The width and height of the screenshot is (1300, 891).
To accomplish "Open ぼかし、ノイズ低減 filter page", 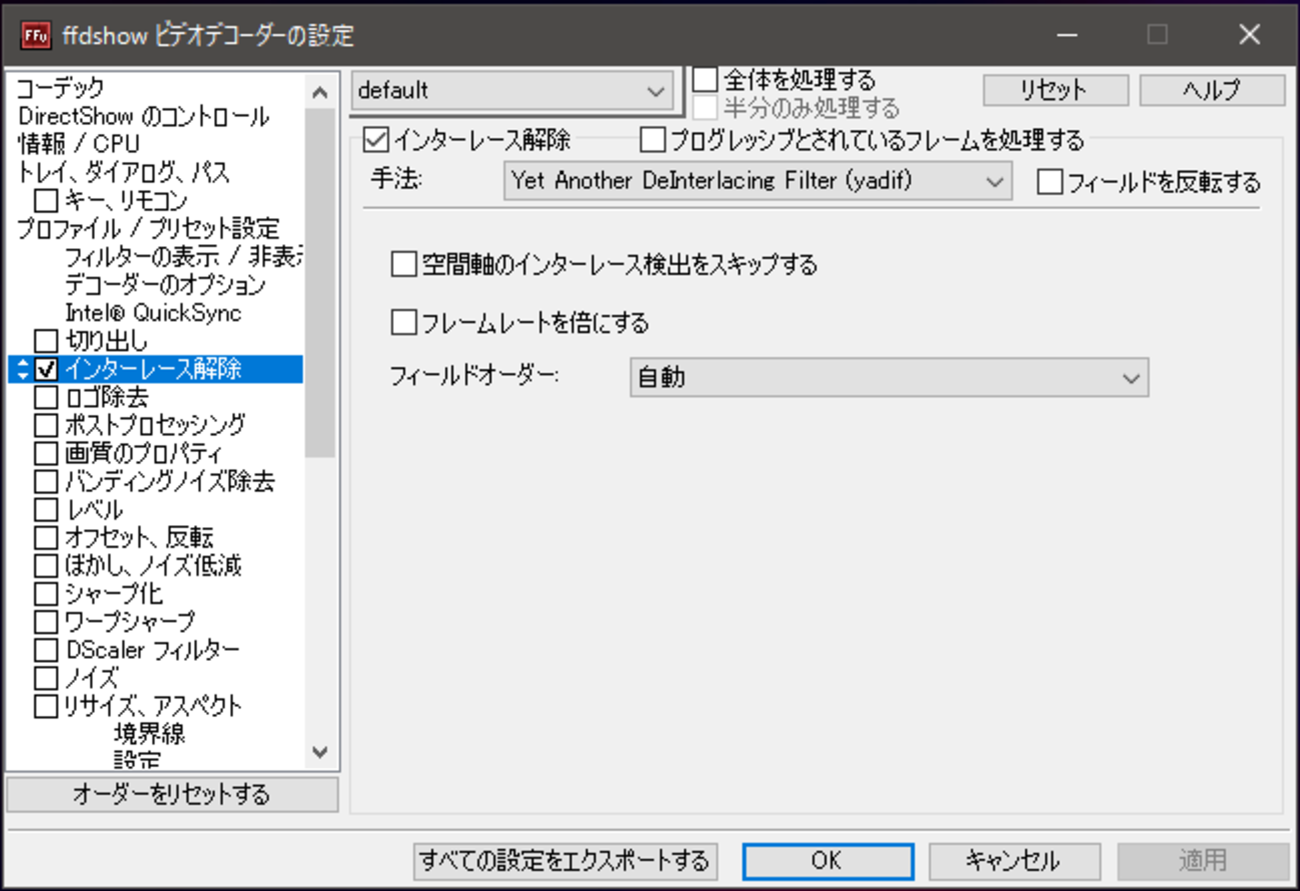I will pos(153,565).
